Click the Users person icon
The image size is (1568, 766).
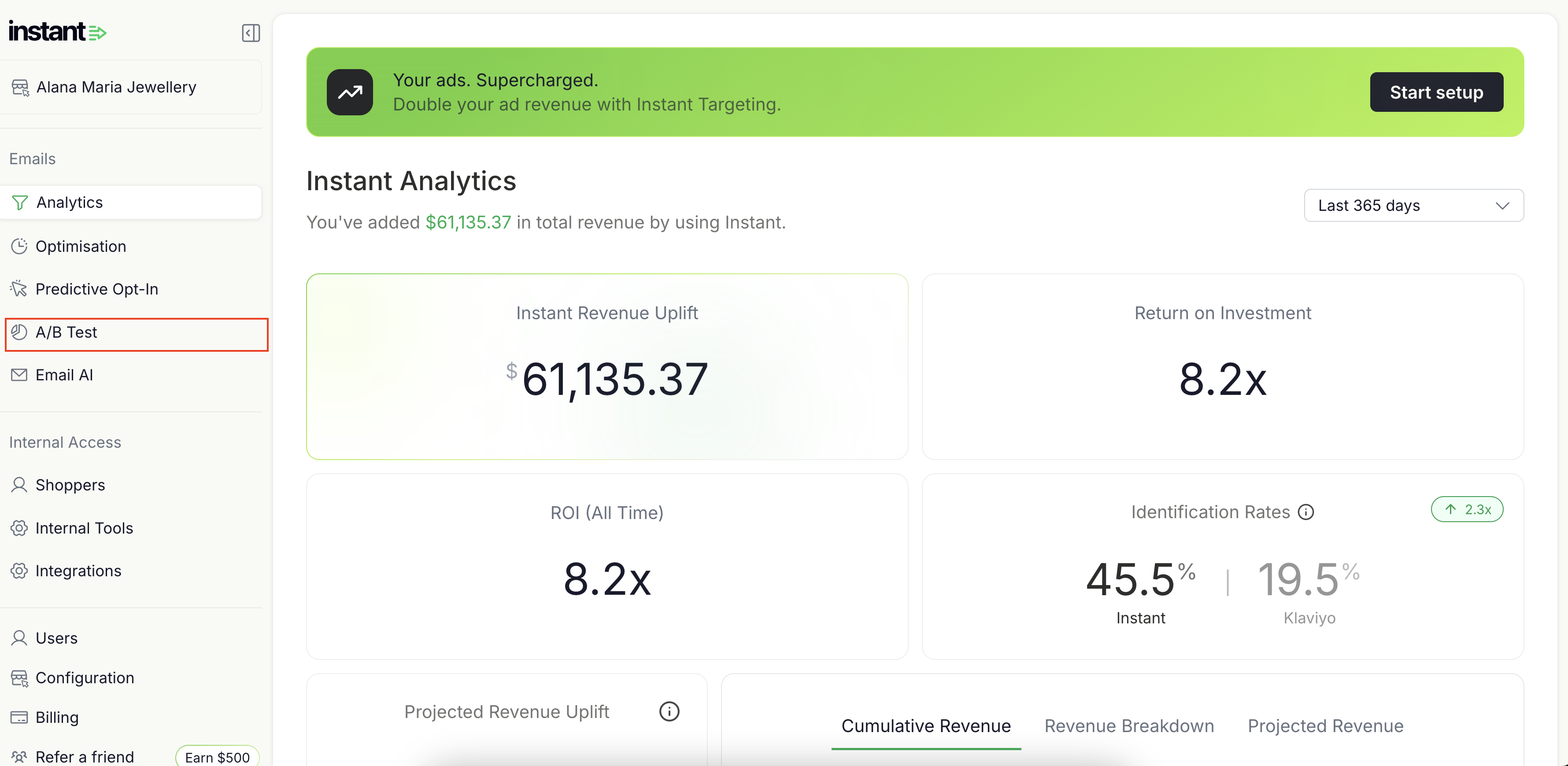pyautogui.click(x=19, y=638)
